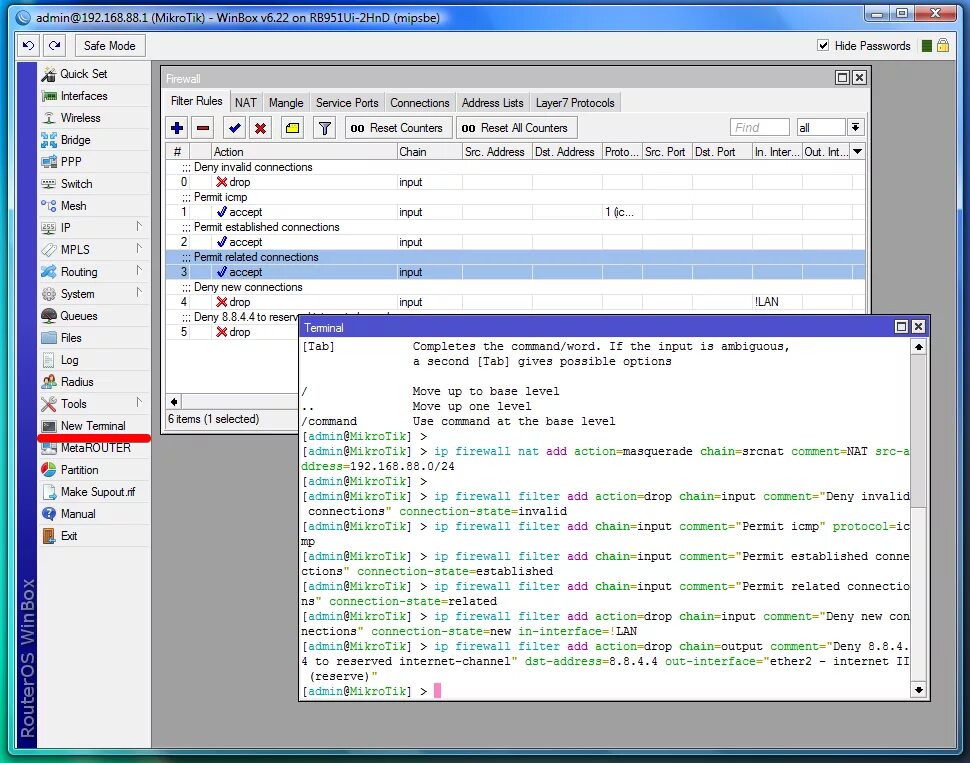Expand the System submenu arrow
This screenshot has width=970, height=763.
[139, 293]
